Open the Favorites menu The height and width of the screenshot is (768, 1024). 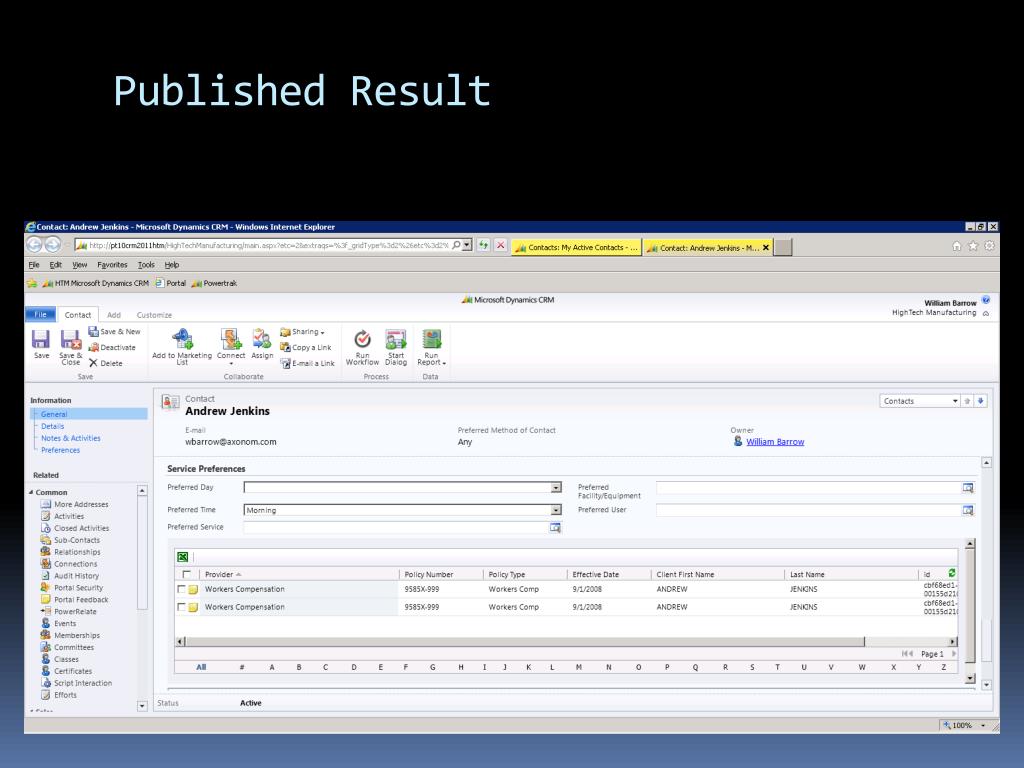112,265
